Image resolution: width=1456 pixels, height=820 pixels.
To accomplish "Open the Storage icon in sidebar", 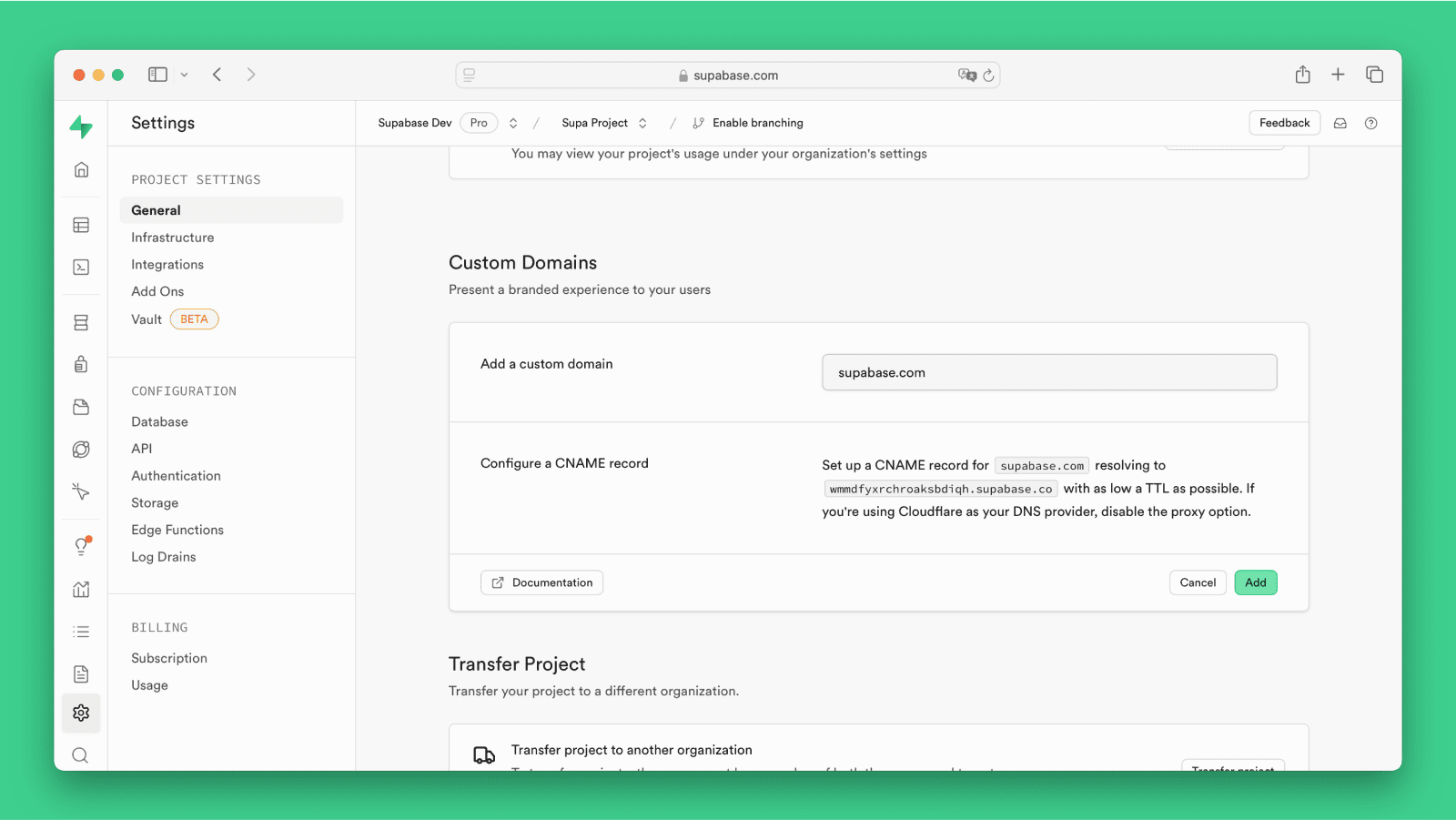I will coord(81,407).
